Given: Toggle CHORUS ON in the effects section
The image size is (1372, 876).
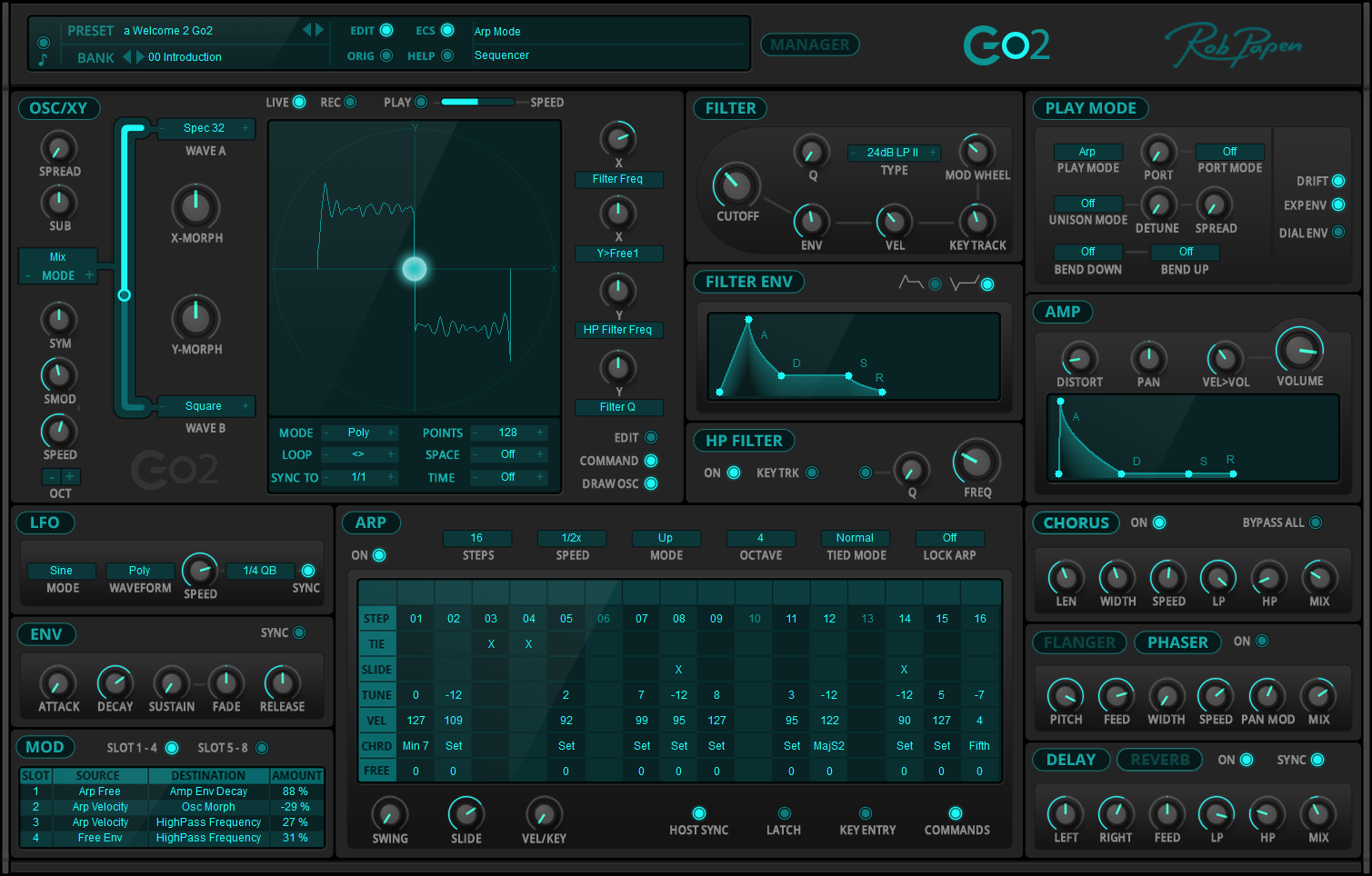Looking at the screenshot, I should (x=1158, y=523).
